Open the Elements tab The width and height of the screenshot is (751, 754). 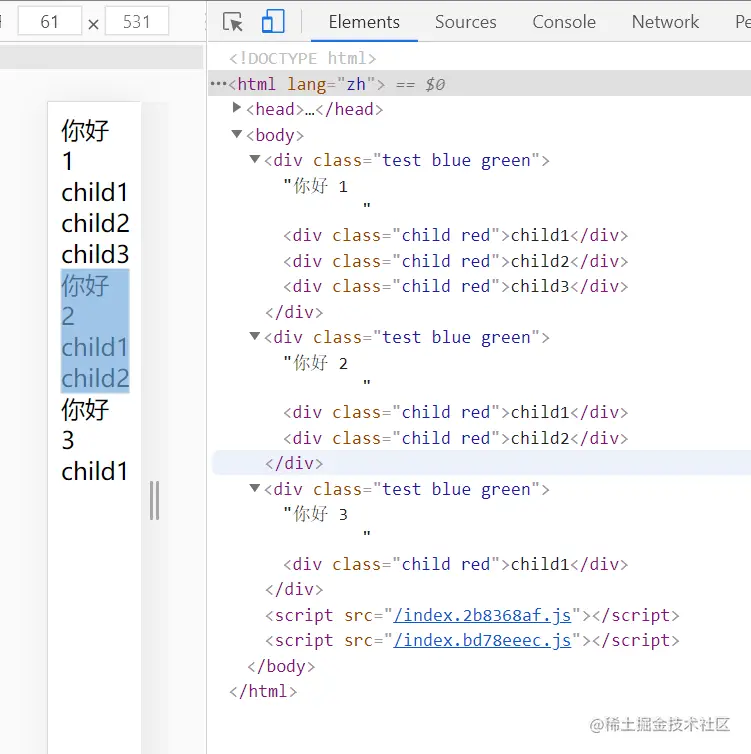[364, 22]
